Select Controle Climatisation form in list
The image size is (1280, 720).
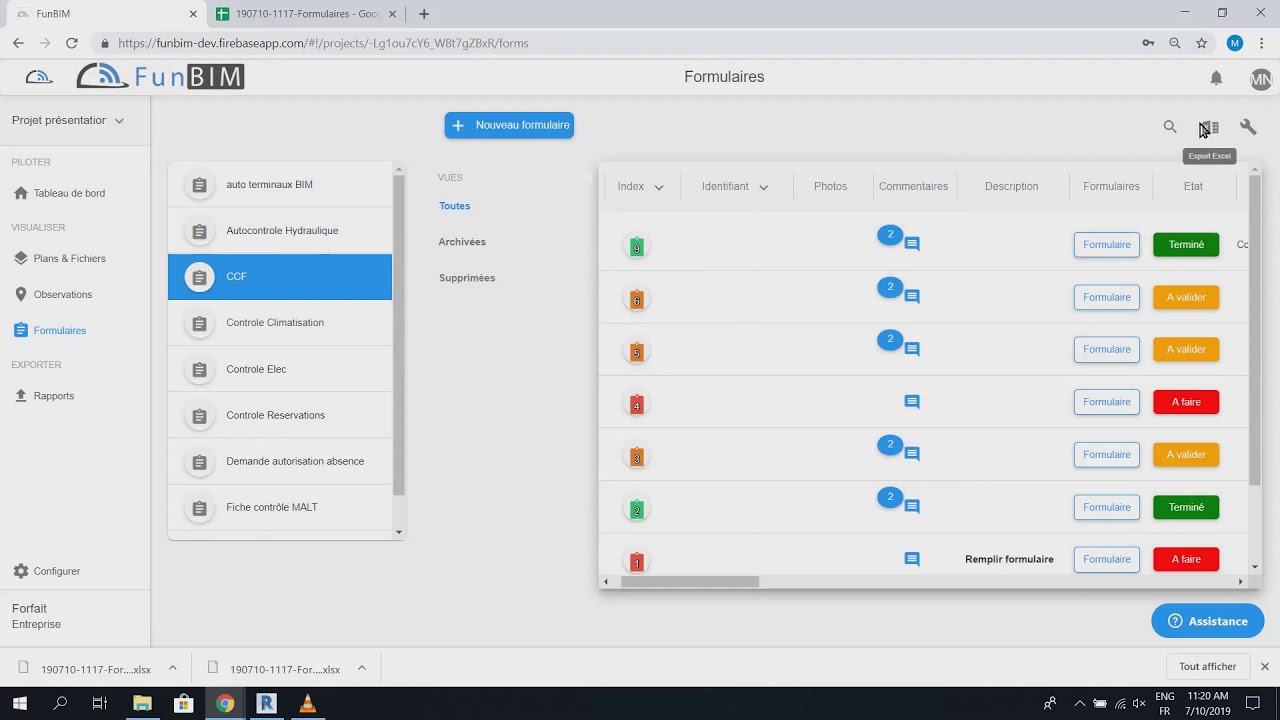tap(275, 323)
